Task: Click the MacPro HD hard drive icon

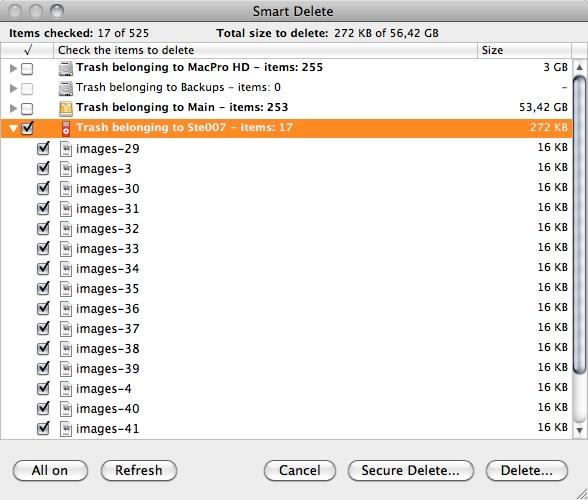Action: tap(66, 68)
